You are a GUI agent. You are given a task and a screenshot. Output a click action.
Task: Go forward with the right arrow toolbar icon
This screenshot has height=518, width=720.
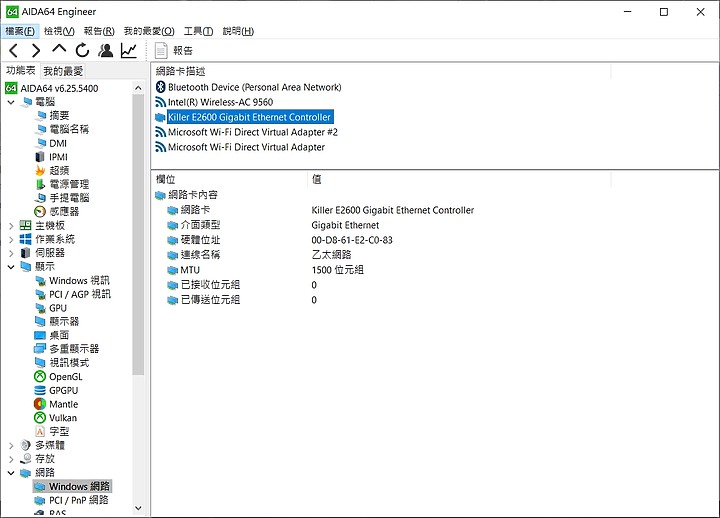click(x=36, y=51)
